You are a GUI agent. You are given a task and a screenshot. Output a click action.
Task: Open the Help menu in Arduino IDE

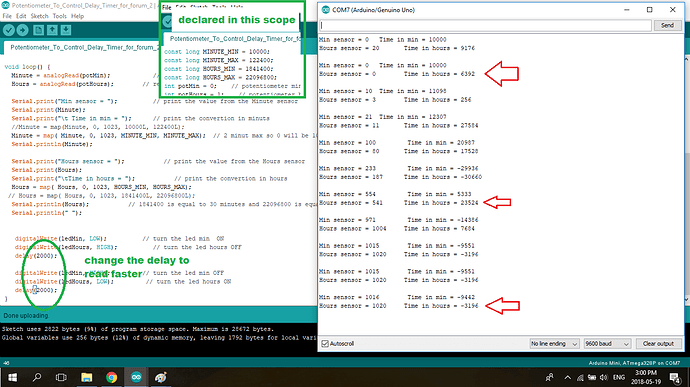(x=77, y=16)
